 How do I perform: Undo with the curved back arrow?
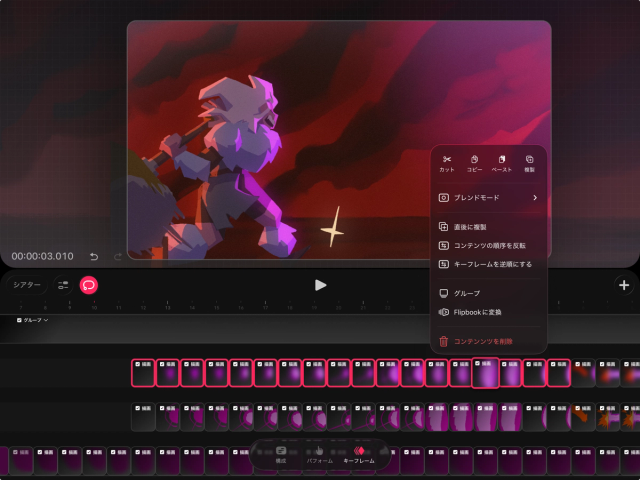[x=94, y=256]
